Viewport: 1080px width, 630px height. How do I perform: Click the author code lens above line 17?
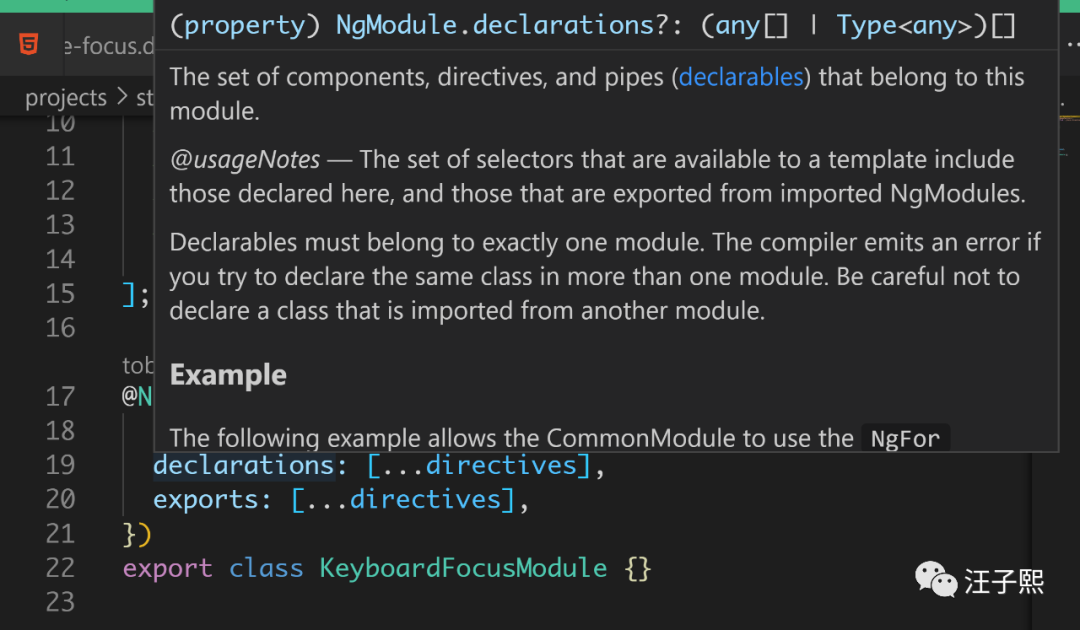[137, 366]
